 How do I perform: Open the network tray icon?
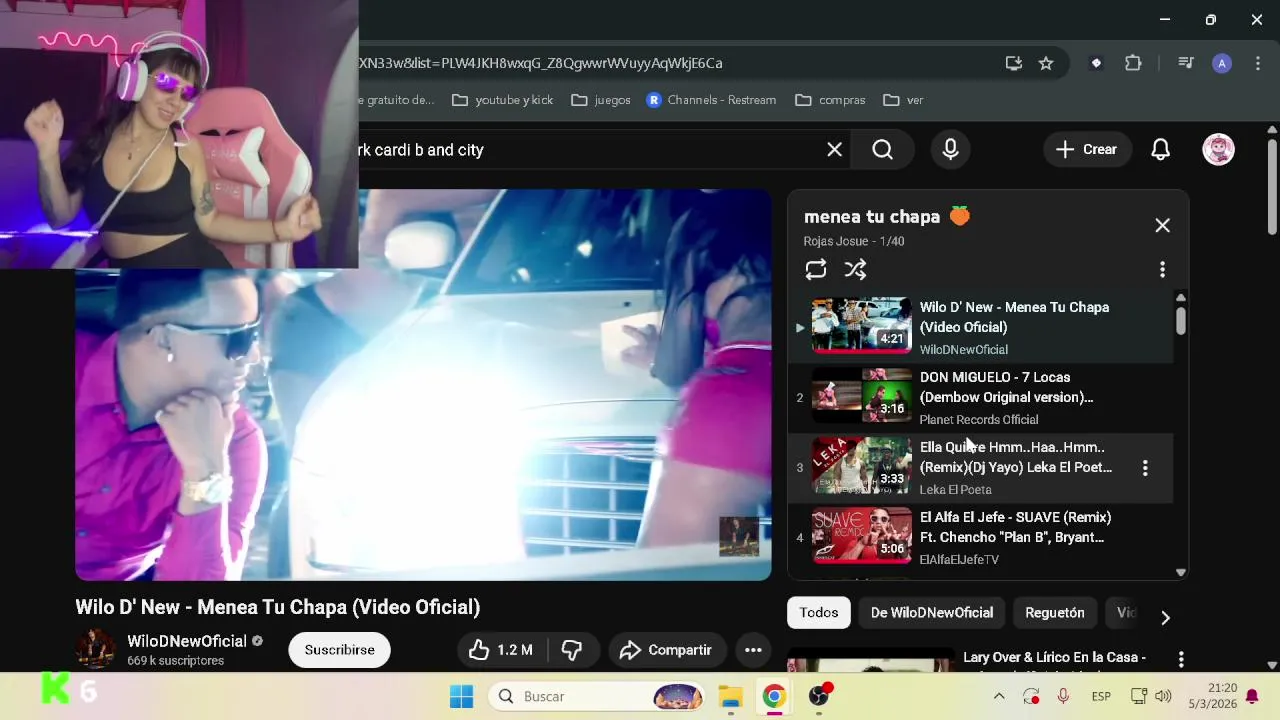1138,697
